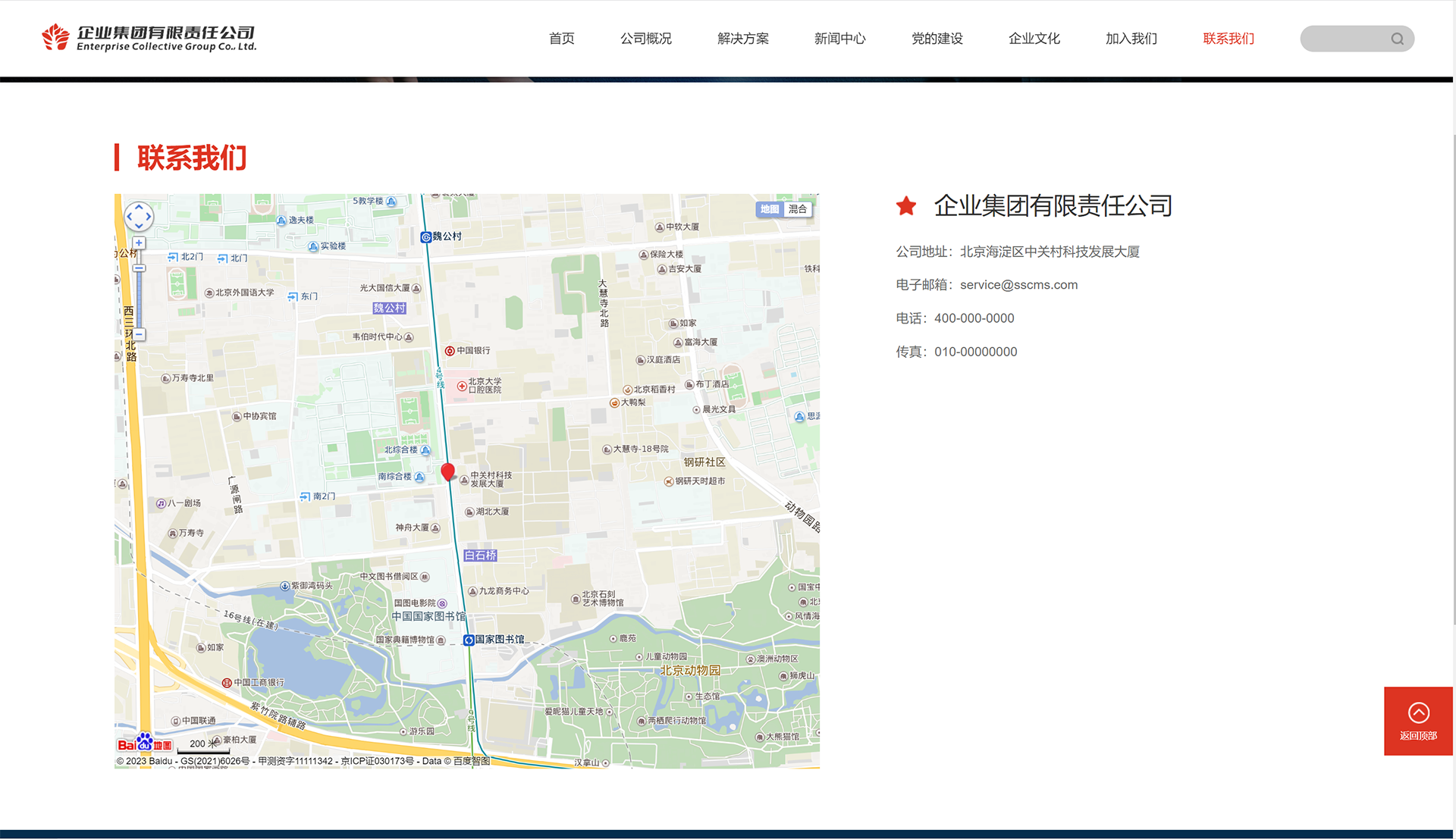Open the 解决方案 navigation menu
Image resolution: width=1456 pixels, height=839 pixels.
(x=742, y=39)
